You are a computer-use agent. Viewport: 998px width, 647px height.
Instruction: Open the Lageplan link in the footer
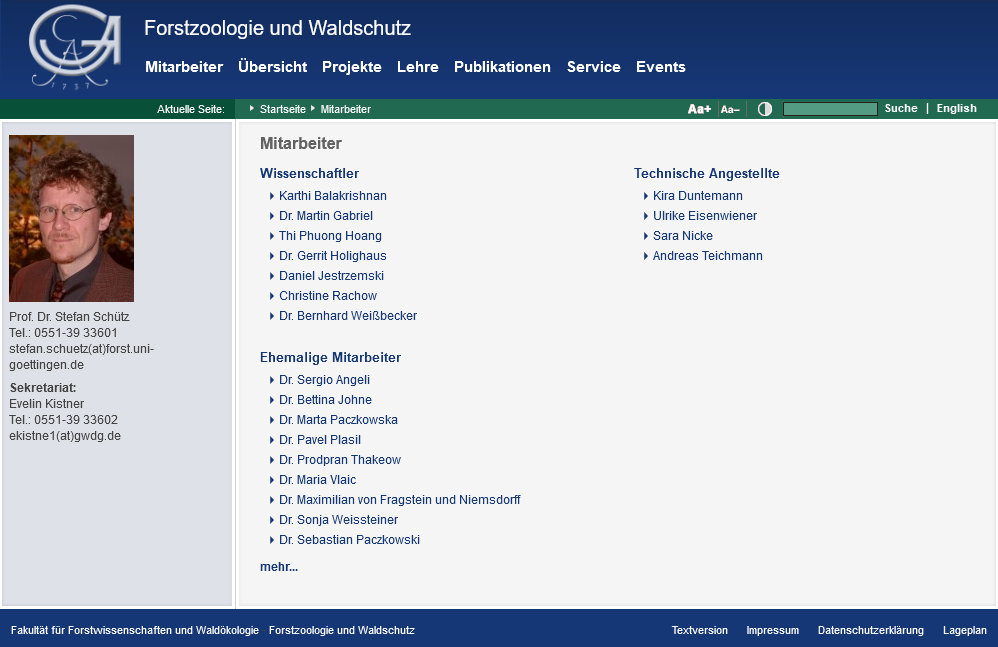coord(964,630)
